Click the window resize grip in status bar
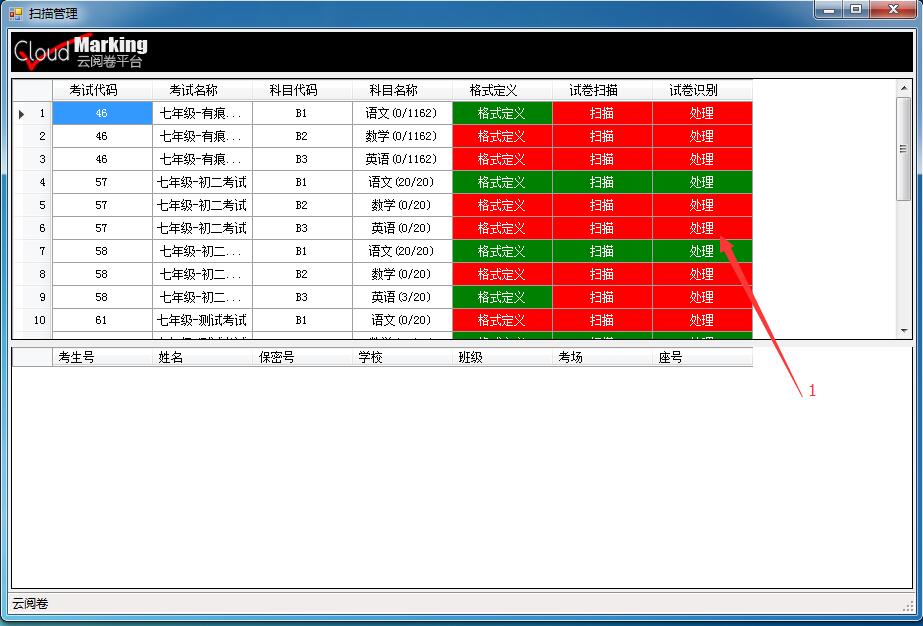The width and height of the screenshot is (923, 626). tap(908, 605)
